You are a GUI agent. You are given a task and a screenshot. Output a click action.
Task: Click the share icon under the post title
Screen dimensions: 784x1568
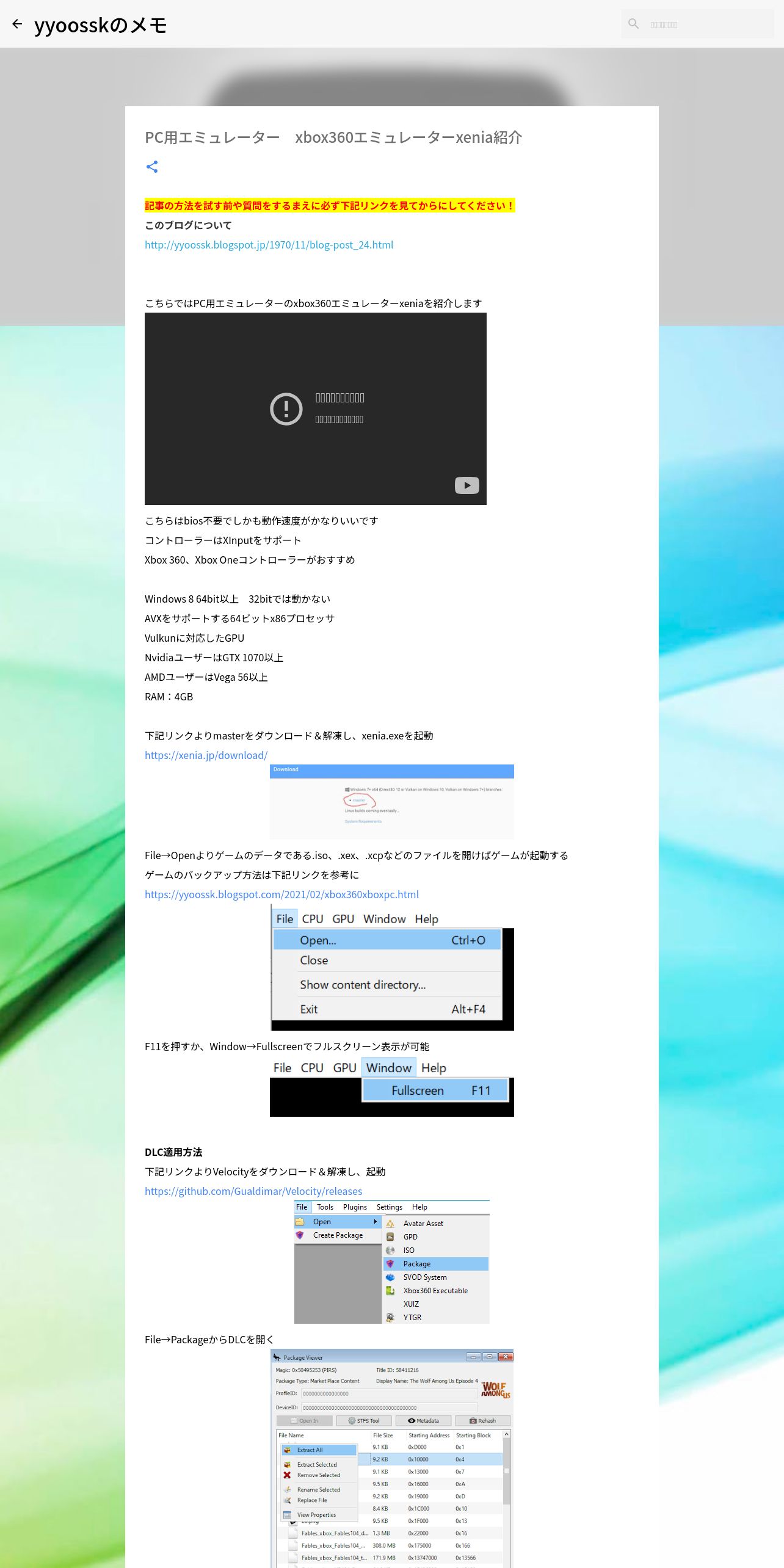click(x=152, y=167)
